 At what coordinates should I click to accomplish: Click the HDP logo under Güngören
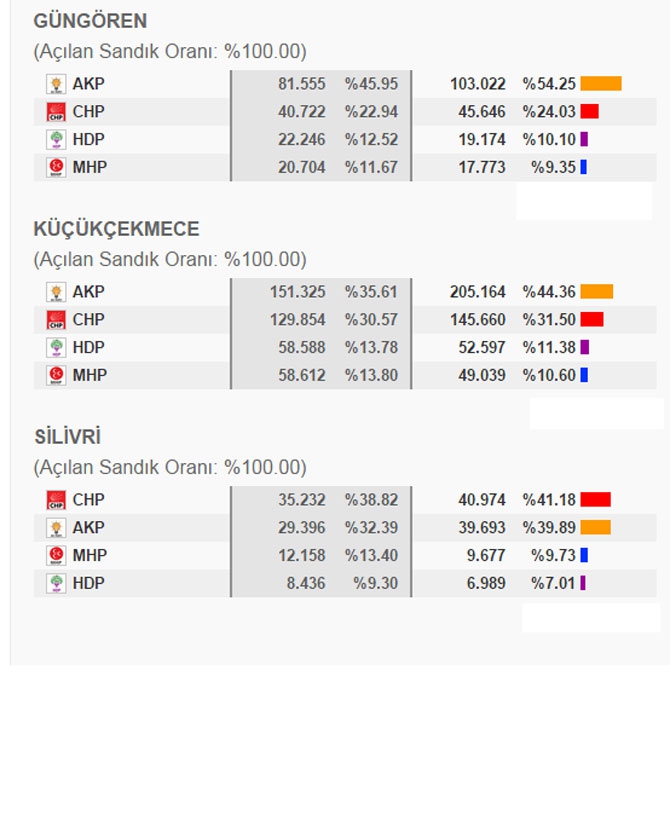55,140
